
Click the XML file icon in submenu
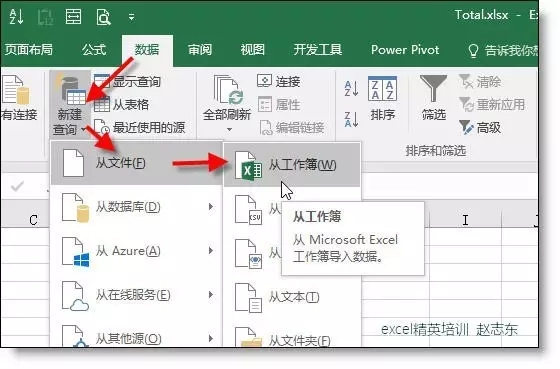point(248,254)
